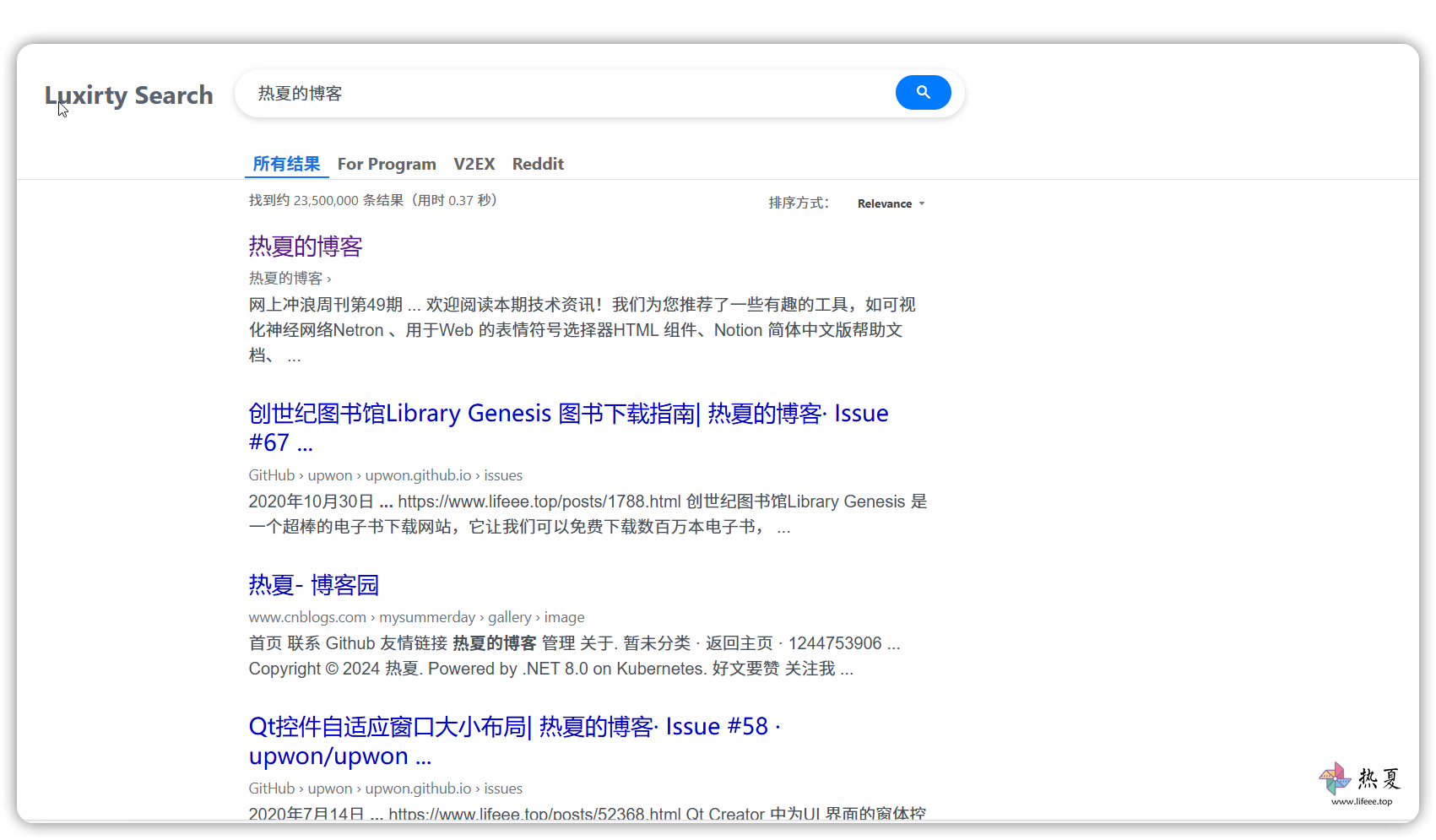The height and width of the screenshot is (840, 1436).
Task: Open the V2EX tab
Action: click(x=474, y=164)
